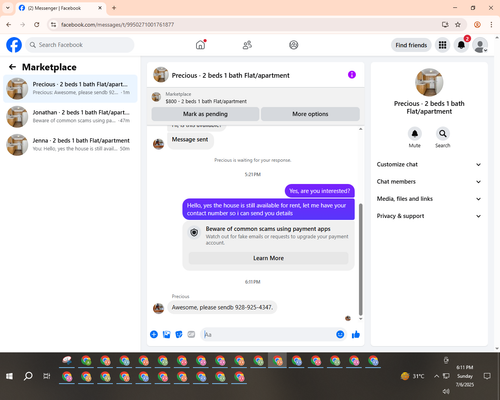500x400 pixels.
Task: Open the Facebook menu grid icon
Action: pyautogui.click(x=442, y=45)
